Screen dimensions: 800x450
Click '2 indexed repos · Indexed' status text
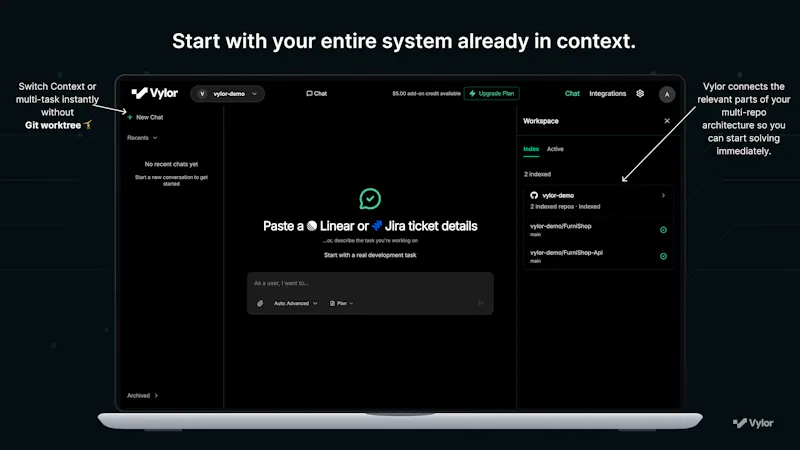point(565,207)
